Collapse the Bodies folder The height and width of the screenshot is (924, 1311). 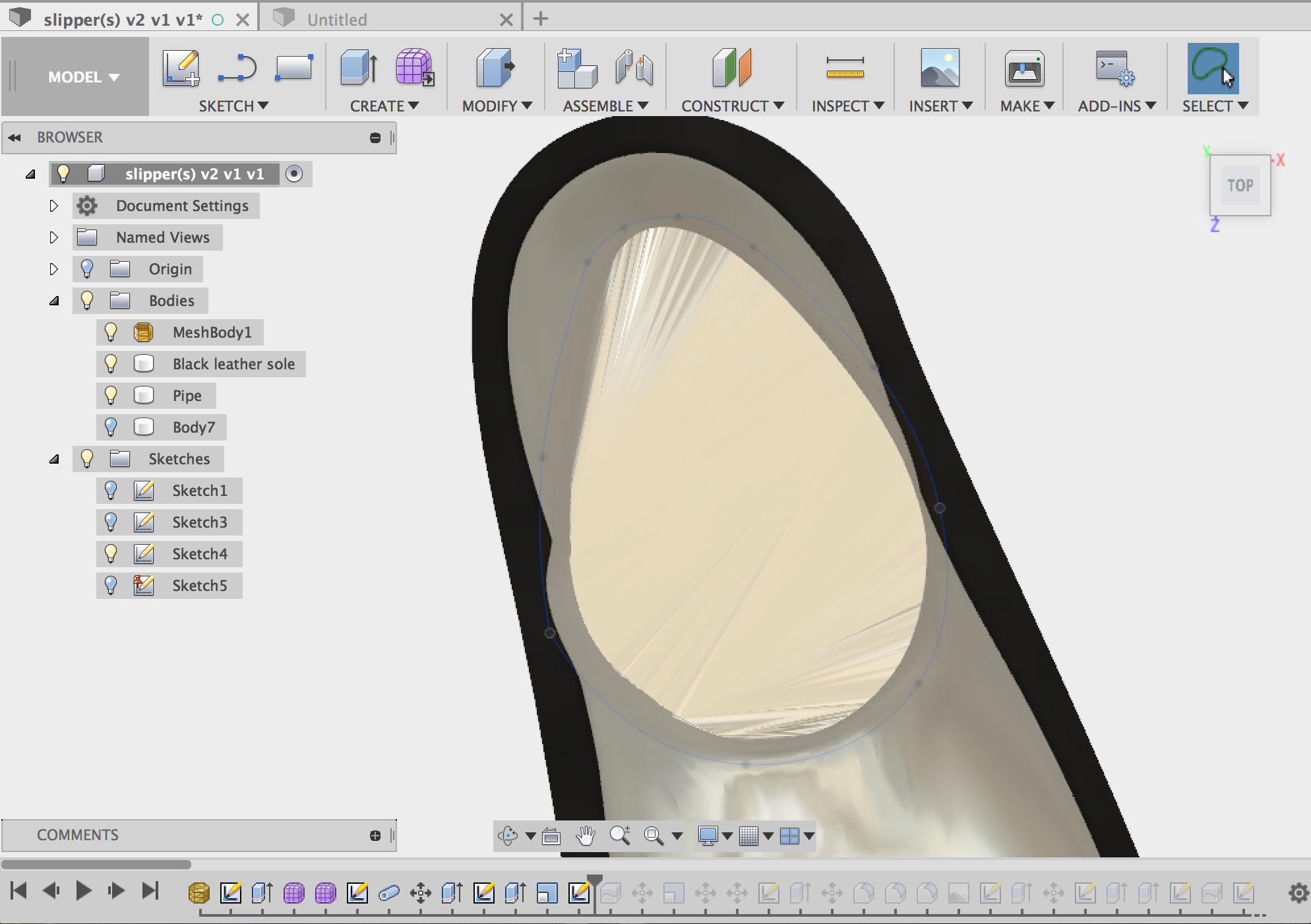54,301
